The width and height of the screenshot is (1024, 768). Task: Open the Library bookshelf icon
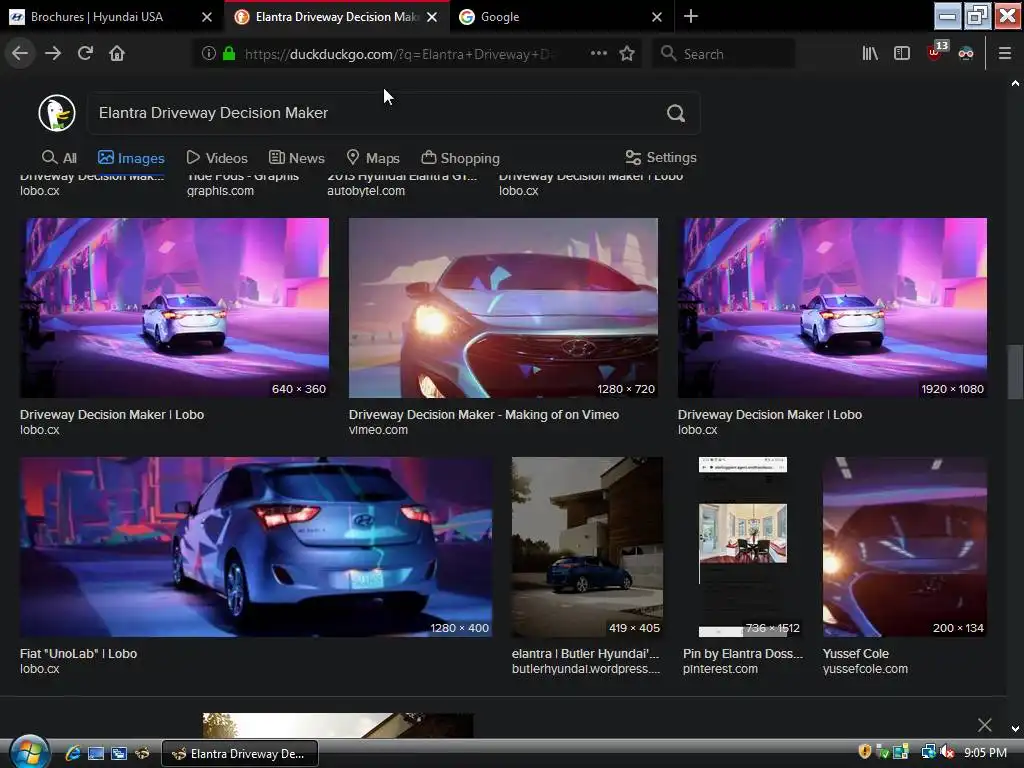[870, 54]
